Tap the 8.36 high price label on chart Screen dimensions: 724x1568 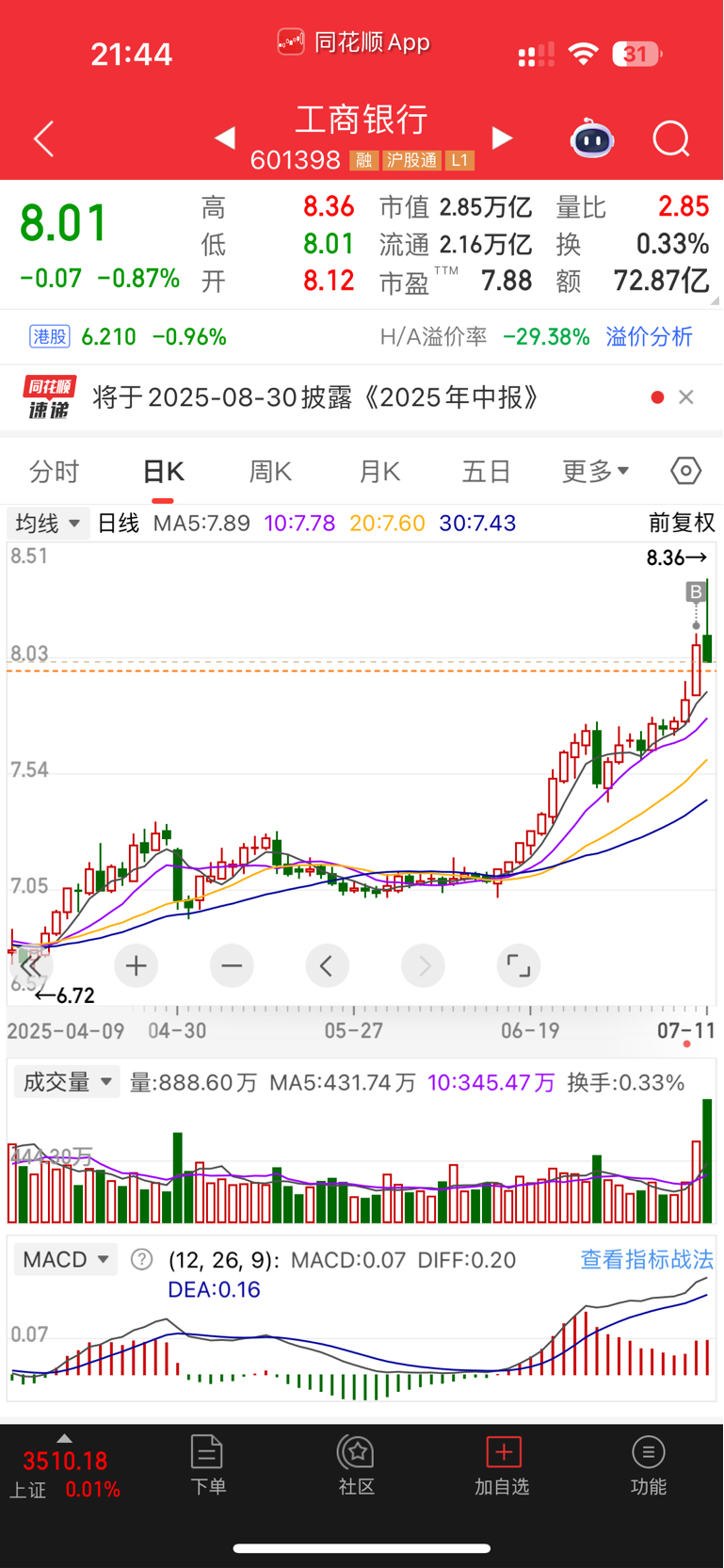(x=676, y=558)
